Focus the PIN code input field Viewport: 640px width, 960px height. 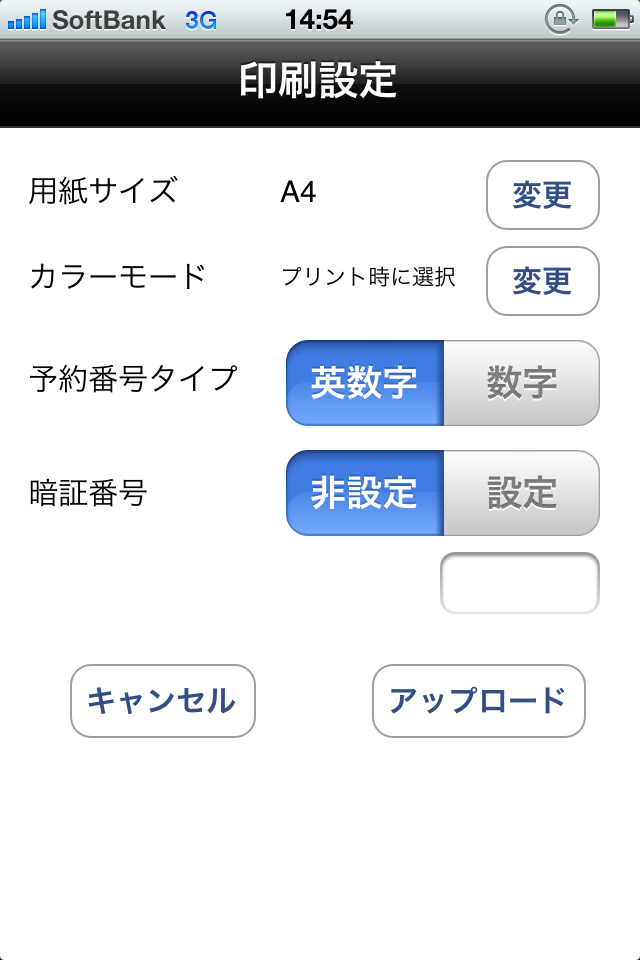520,583
